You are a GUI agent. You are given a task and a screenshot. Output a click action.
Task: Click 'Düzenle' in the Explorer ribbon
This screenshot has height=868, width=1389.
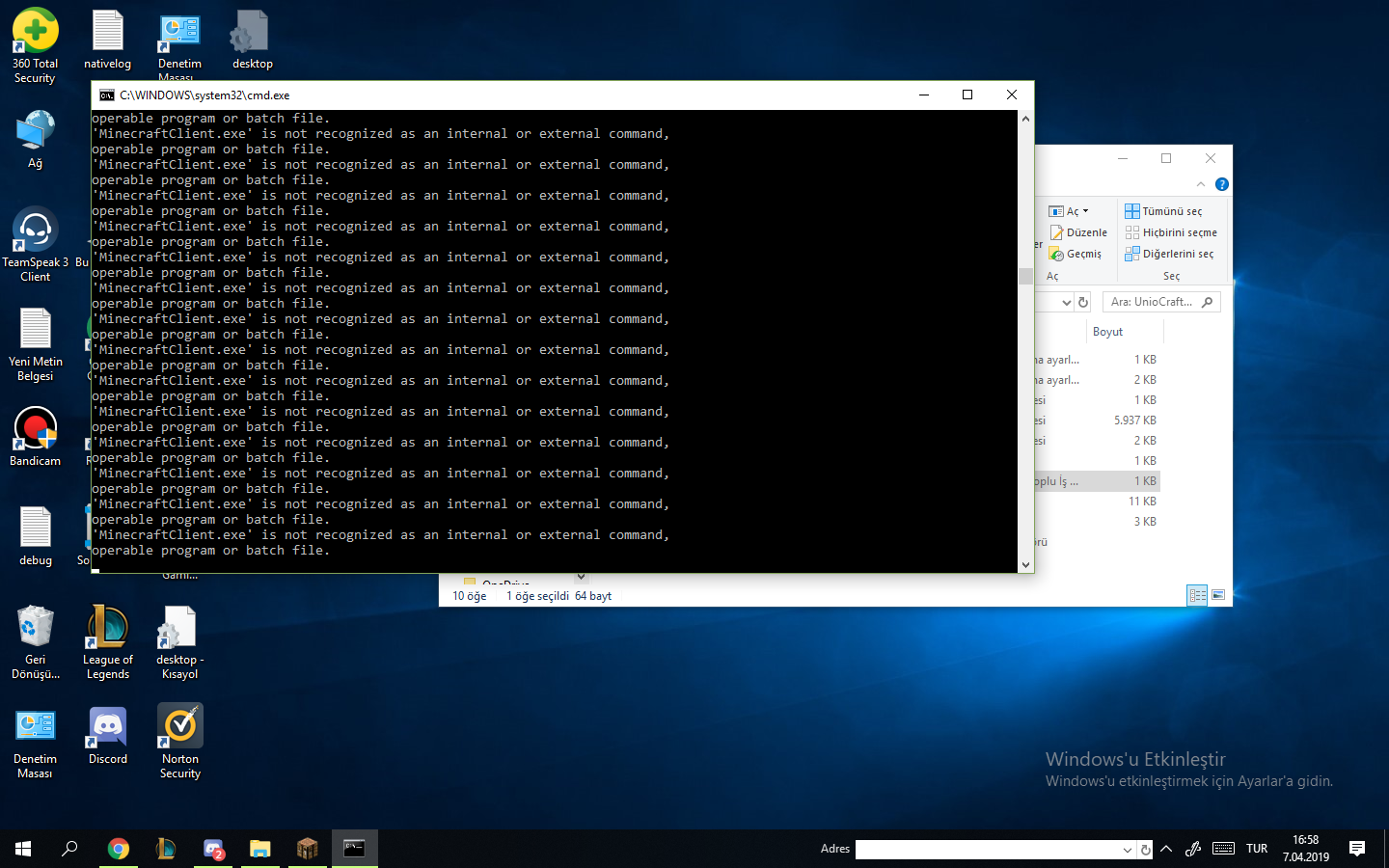pos(1078,232)
